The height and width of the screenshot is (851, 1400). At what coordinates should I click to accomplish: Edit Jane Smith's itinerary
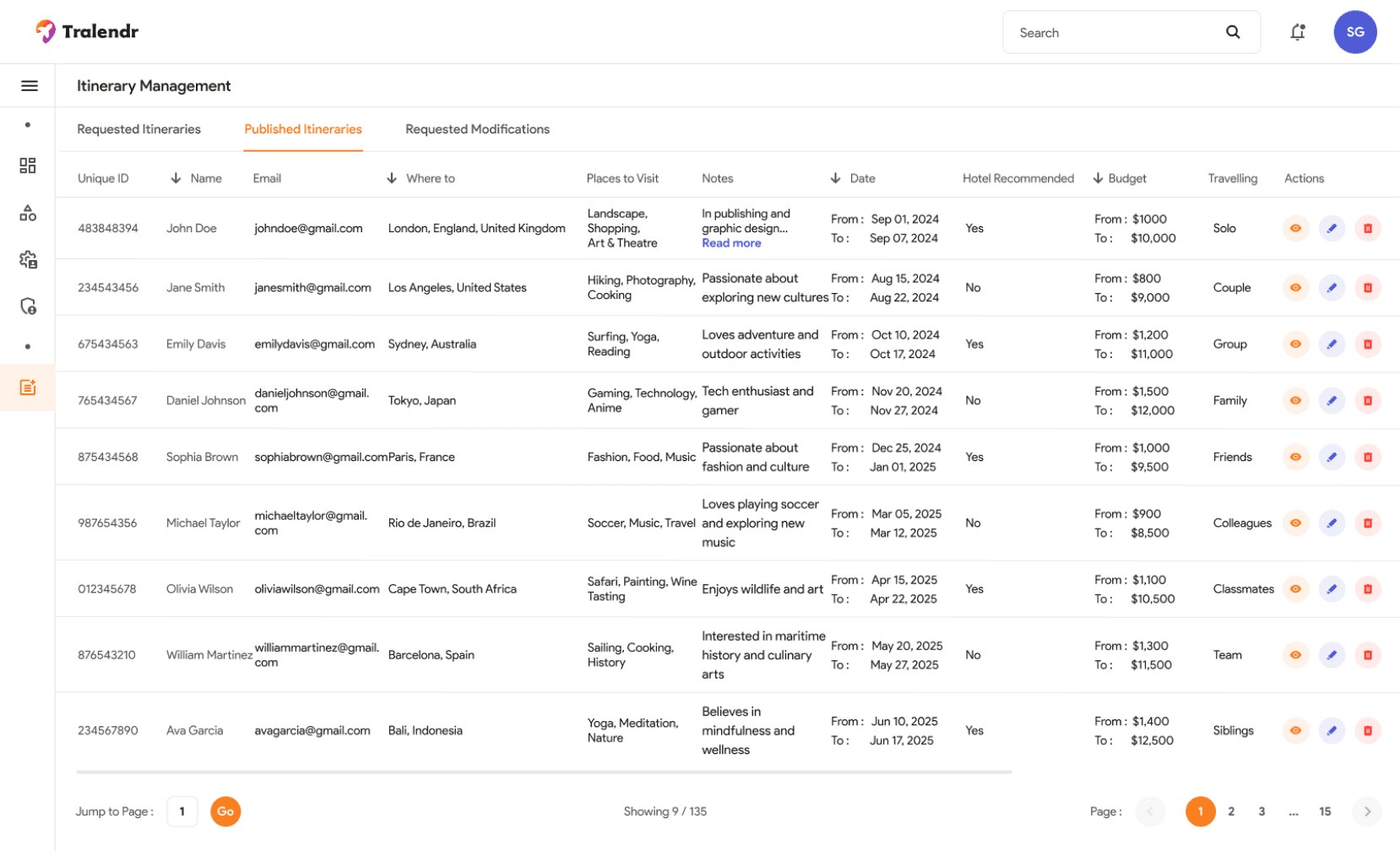(1332, 288)
